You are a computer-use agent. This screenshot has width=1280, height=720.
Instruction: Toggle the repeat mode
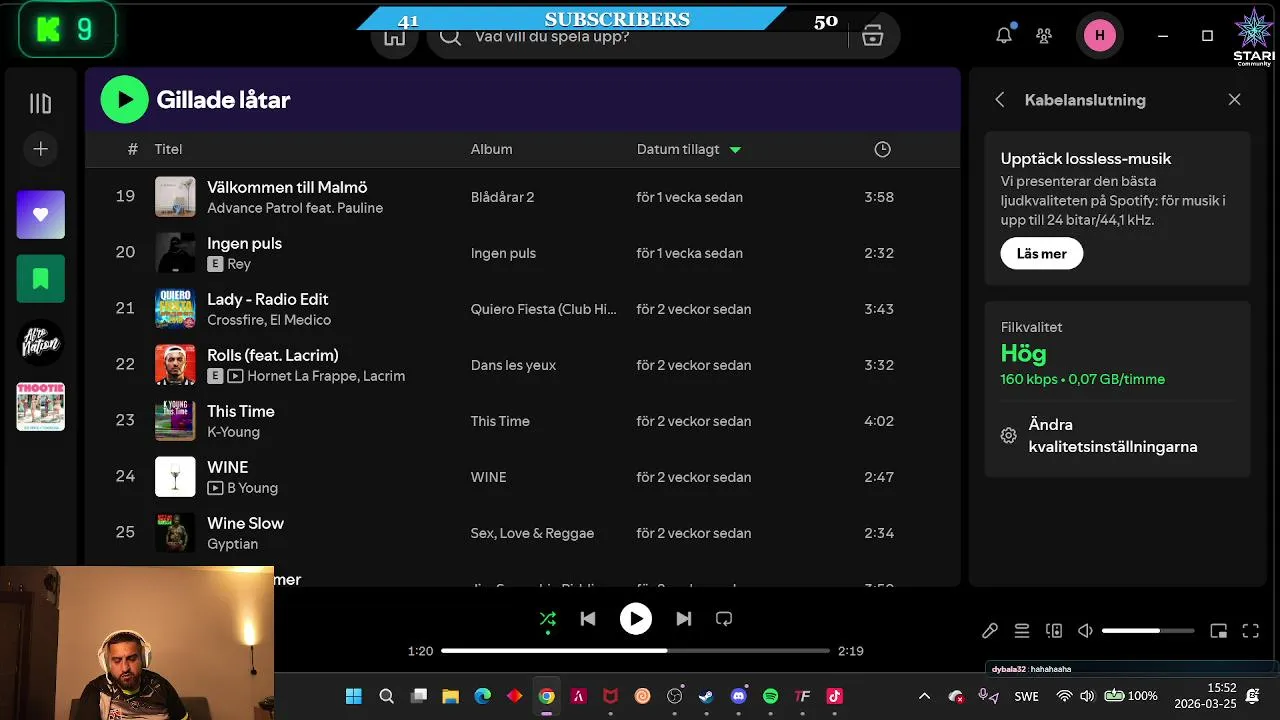pos(724,619)
